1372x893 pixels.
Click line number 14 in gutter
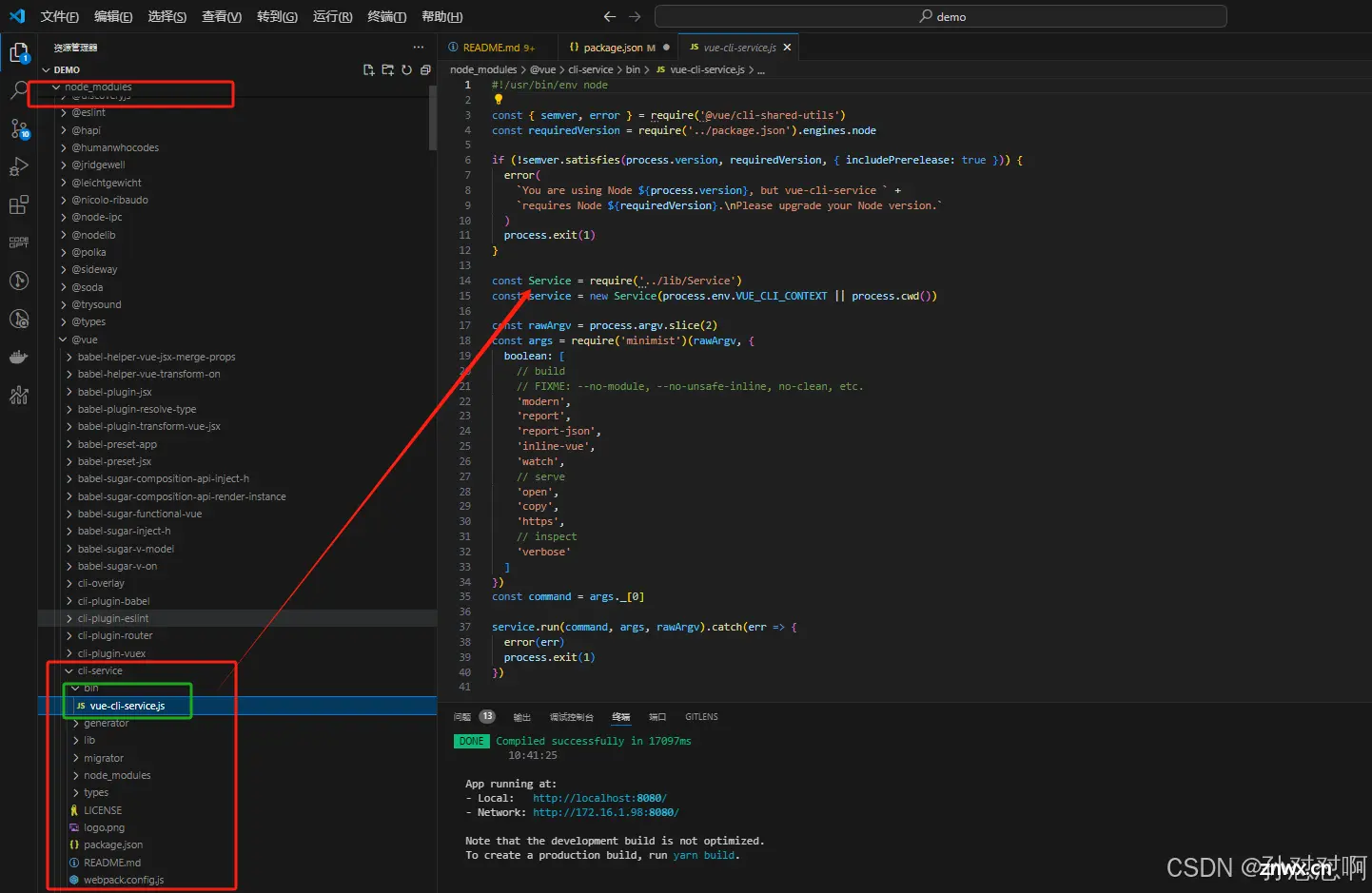pyautogui.click(x=465, y=281)
